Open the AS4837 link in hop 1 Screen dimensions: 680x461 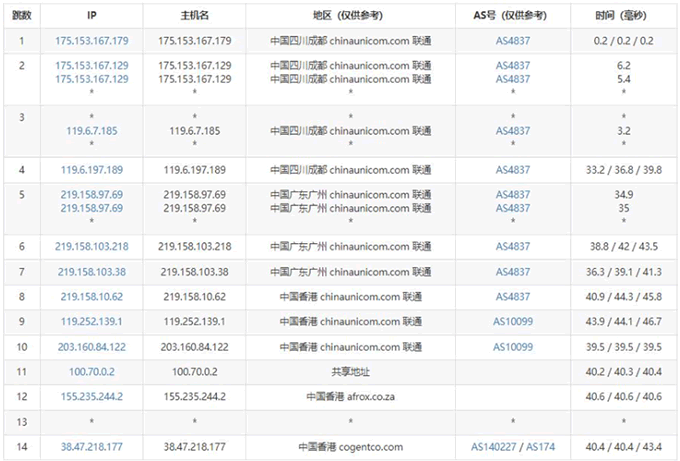point(513,41)
